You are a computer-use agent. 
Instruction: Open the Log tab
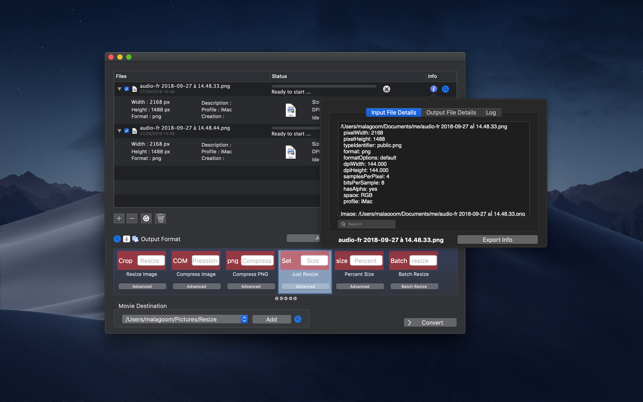pyautogui.click(x=491, y=112)
